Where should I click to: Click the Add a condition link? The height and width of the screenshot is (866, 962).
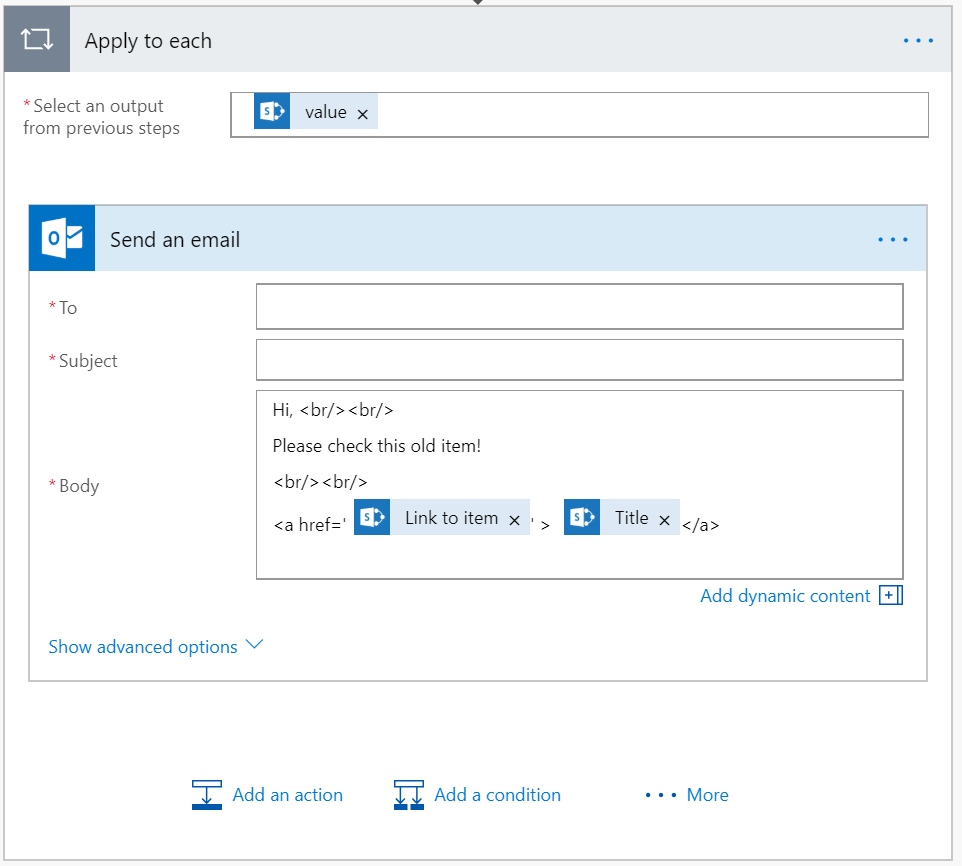(497, 794)
